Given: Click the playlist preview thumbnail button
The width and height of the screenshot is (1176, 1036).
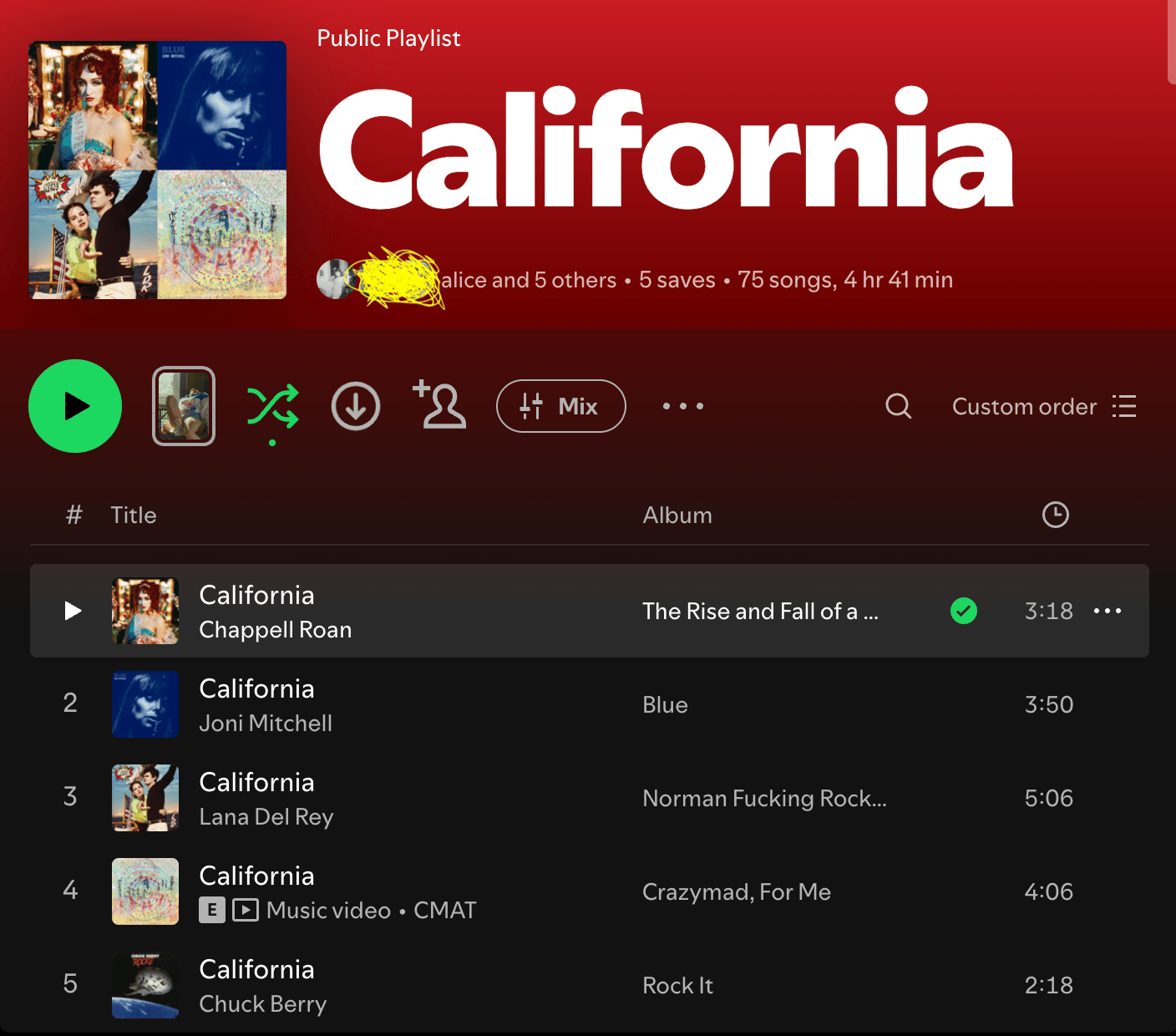Looking at the screenshot, I should pyautogui.click(x=184, y=406).
